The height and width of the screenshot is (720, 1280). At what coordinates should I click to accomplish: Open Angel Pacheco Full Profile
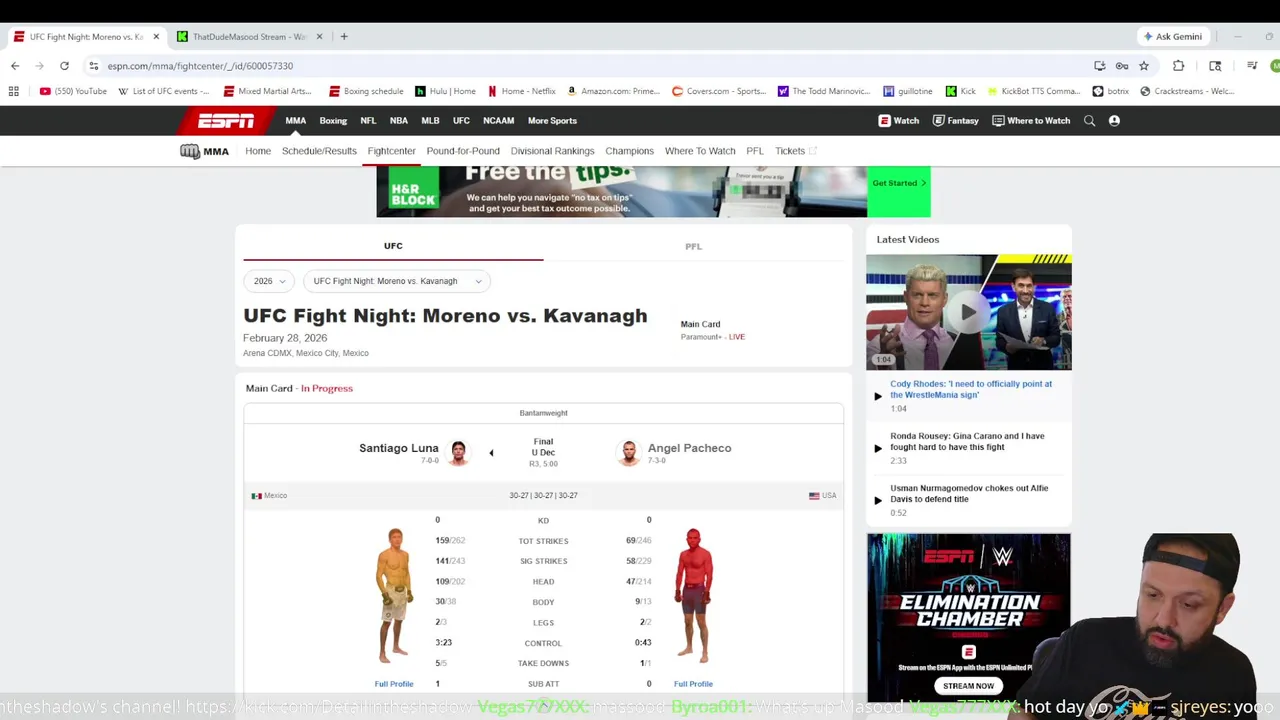click(693, 684)
